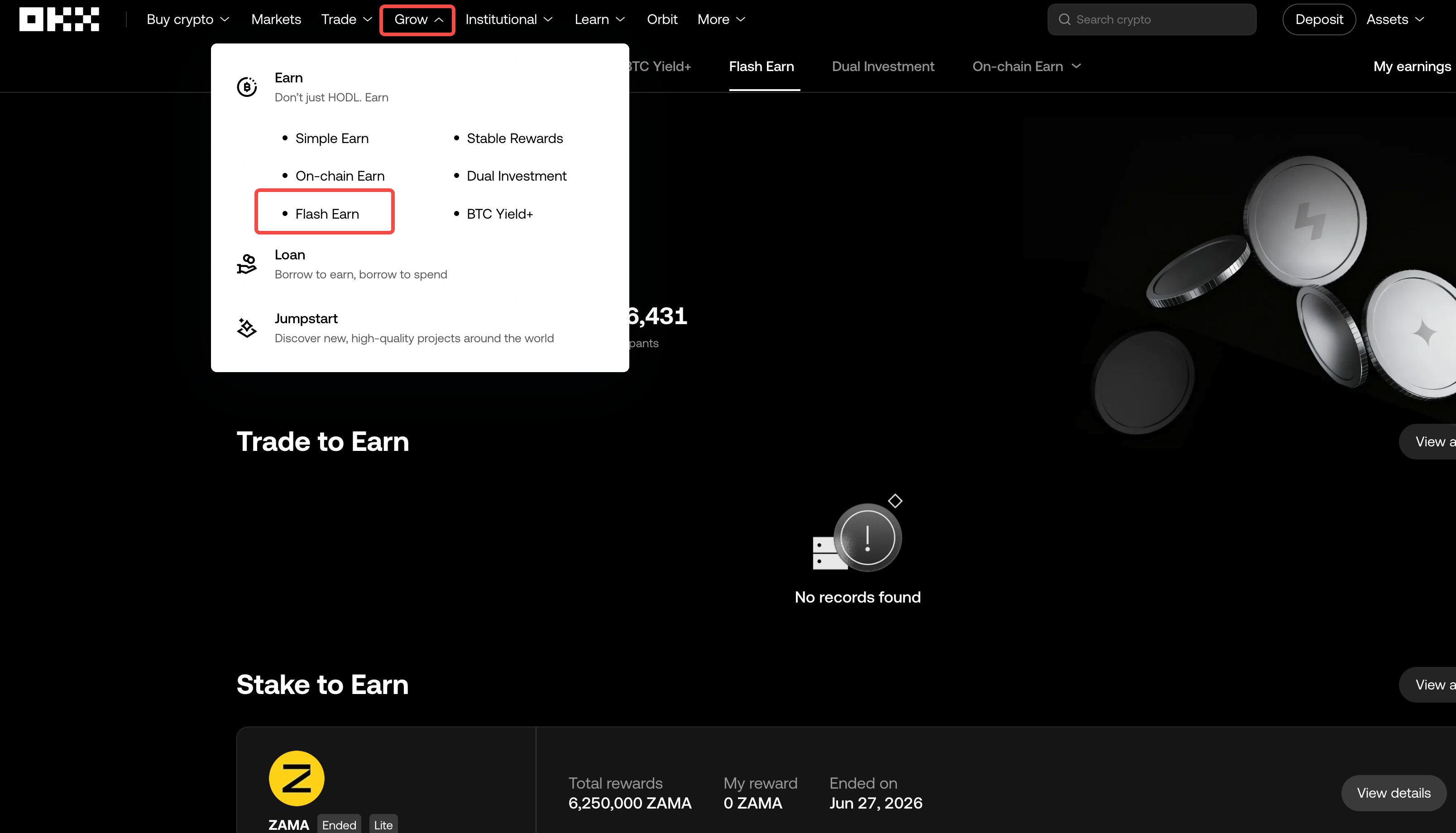Click View all beside Stake to Earn
This screenshot has height=833, width=1456.
coord(1428,684)
